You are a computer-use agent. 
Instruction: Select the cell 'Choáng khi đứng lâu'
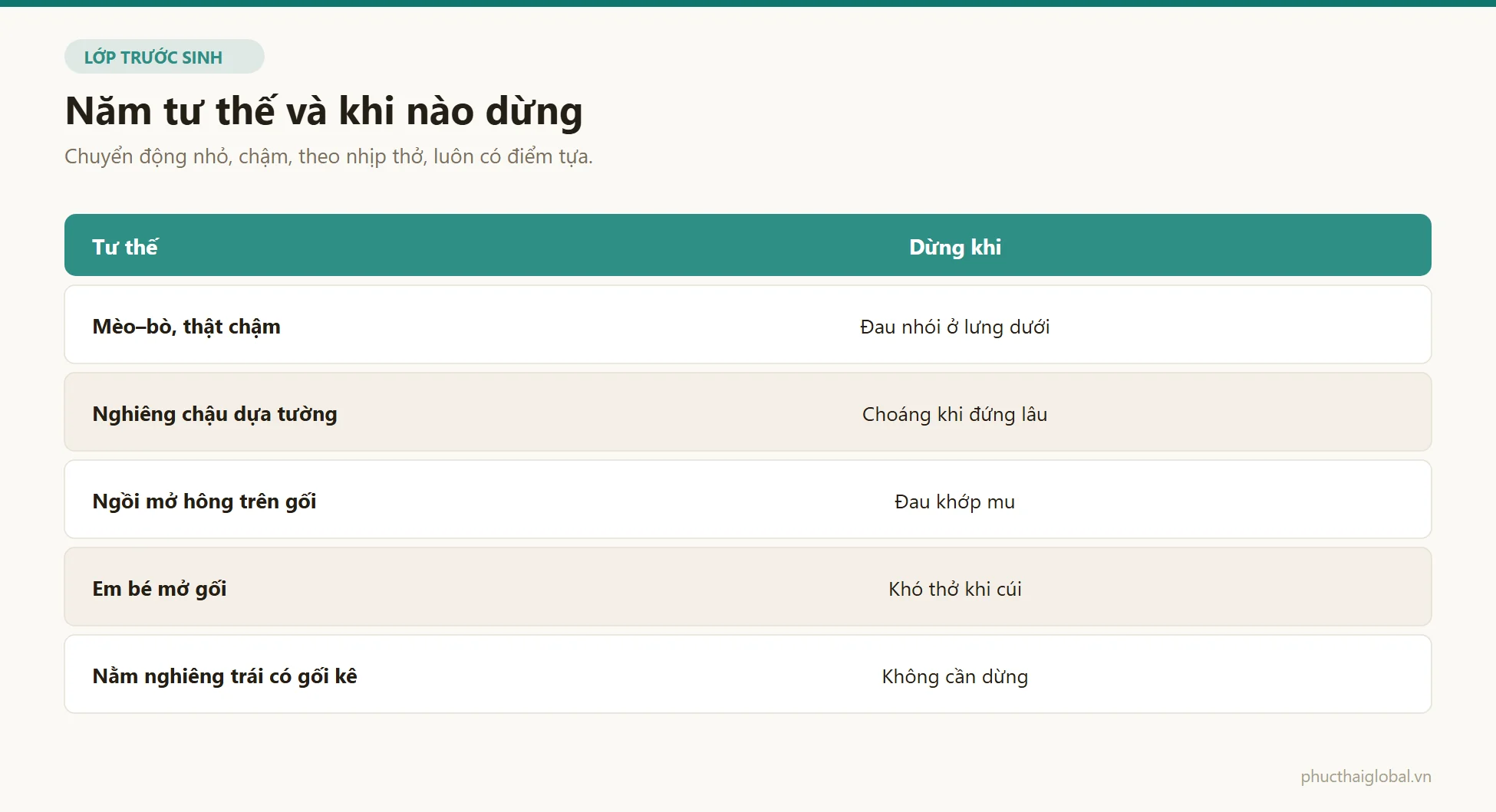955,414
